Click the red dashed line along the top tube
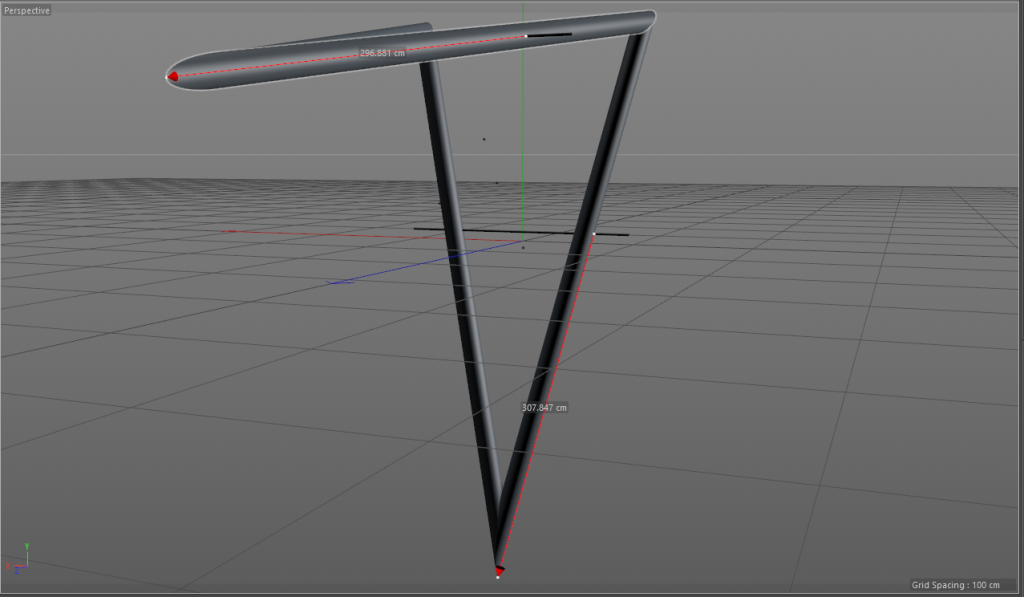The height and width of the screenshot is (597, 1024). [x=300, y=61]
